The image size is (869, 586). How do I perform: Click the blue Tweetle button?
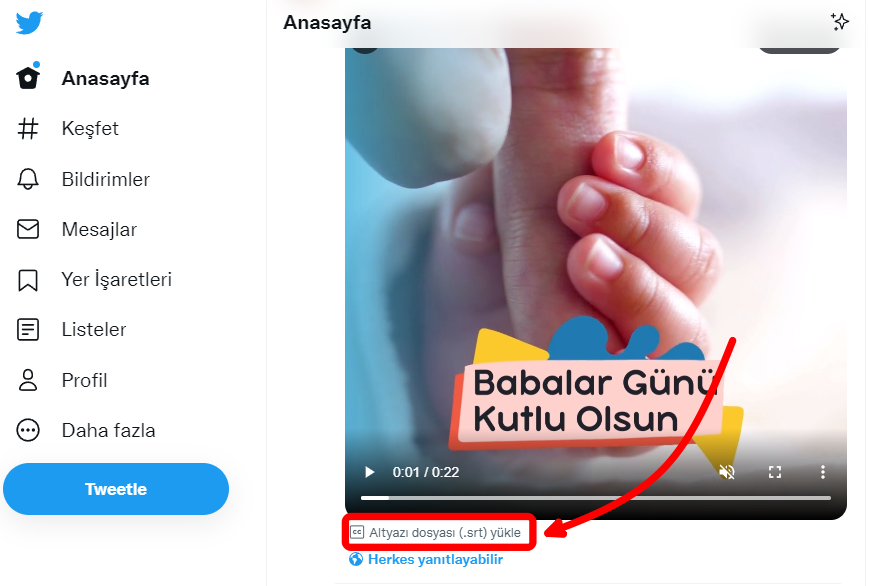[116, 489]
